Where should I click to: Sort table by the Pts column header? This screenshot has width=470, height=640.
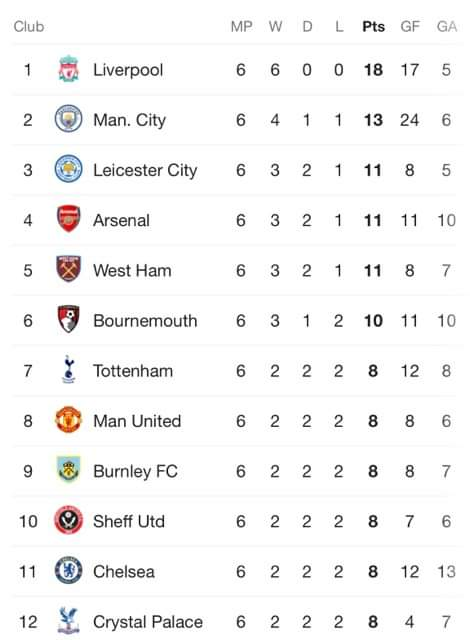pos(373,27)
